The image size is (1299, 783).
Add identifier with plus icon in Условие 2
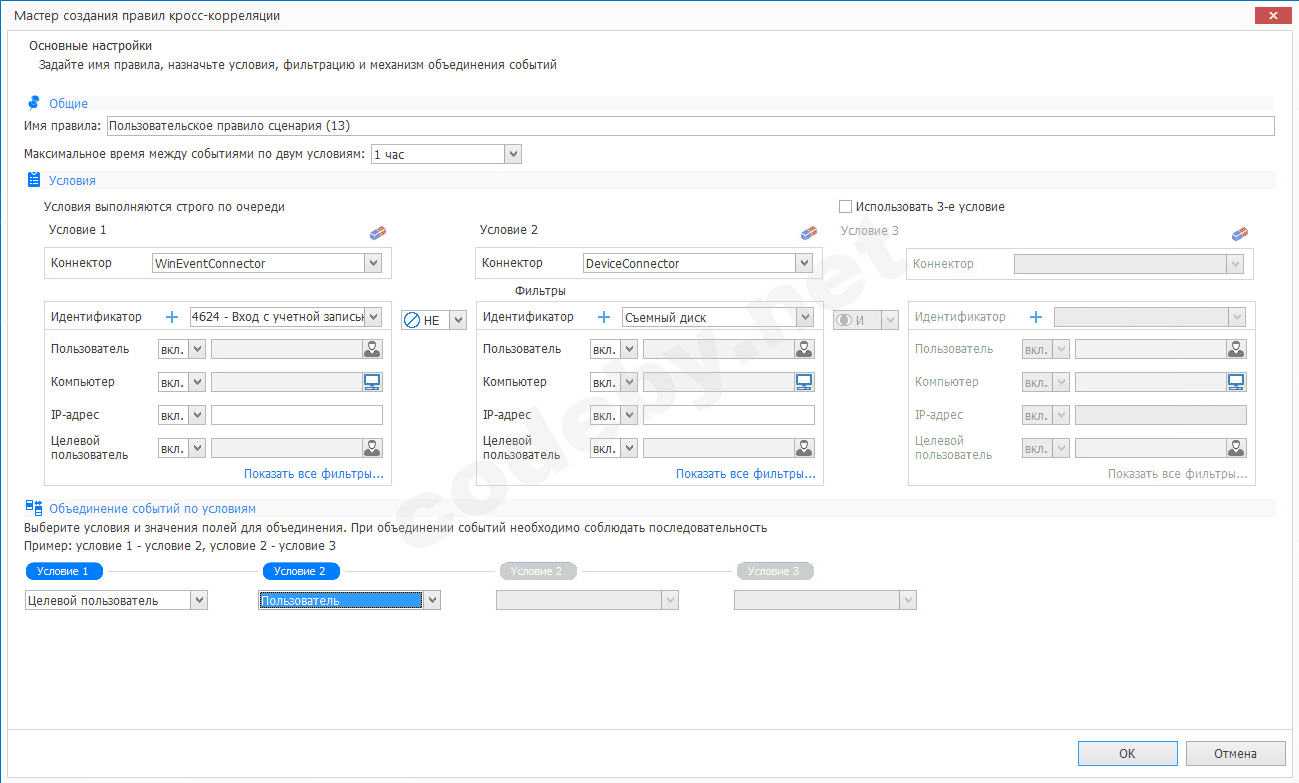[603, 317]
